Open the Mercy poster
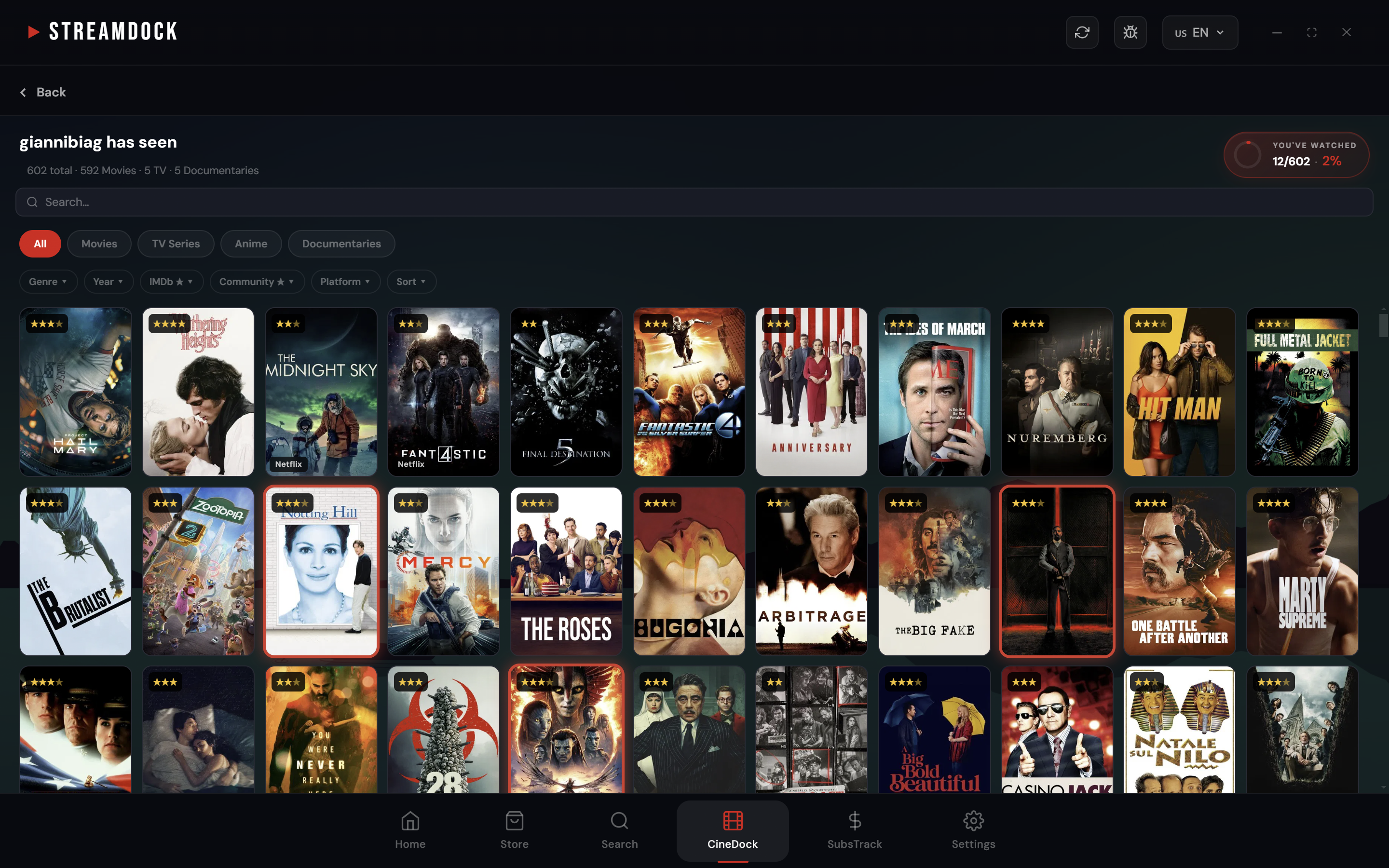The width and height of the screenshot is (1389, 868). [x=444, y=571]
